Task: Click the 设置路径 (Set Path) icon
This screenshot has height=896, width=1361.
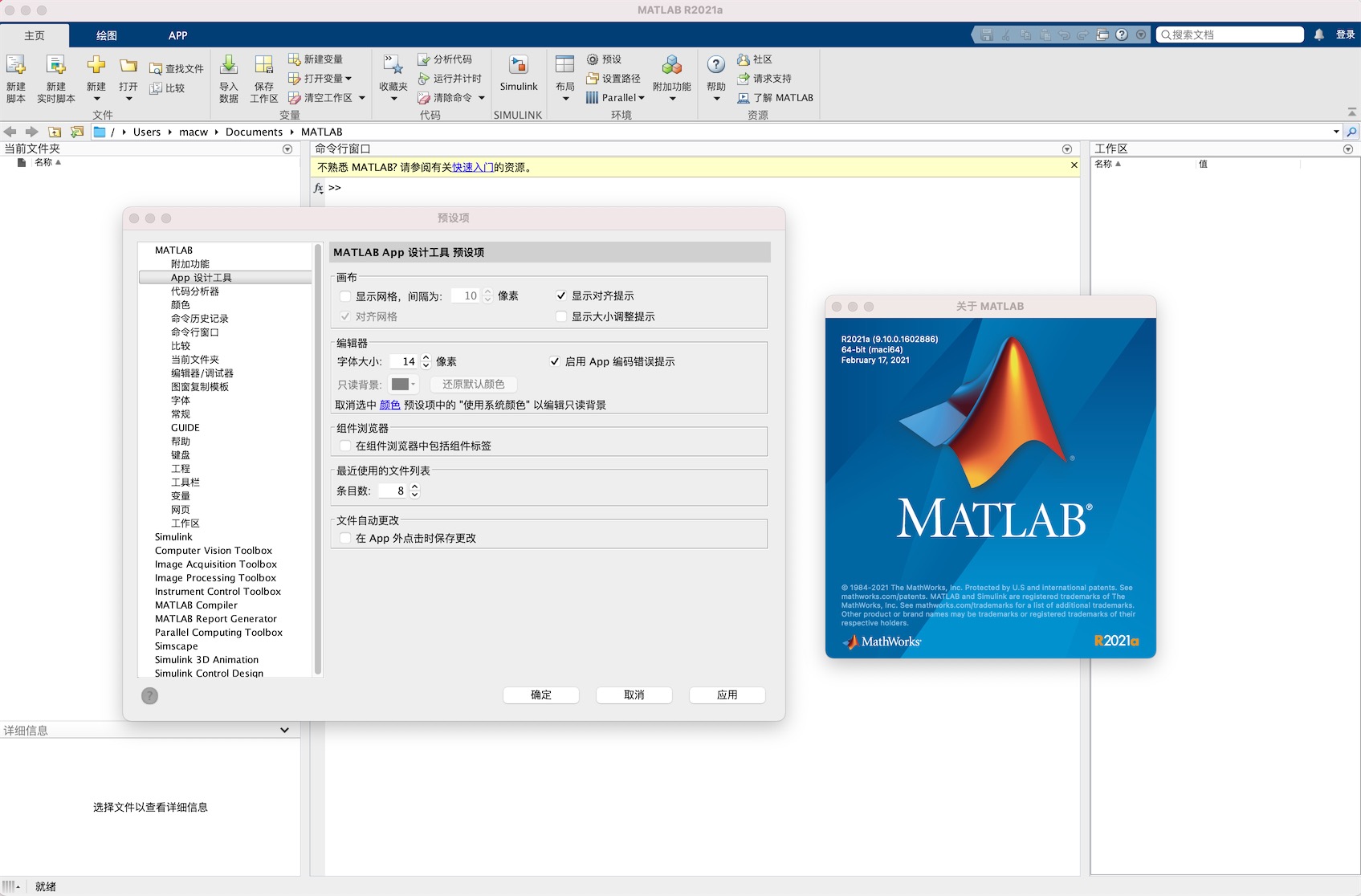Action: (x=593, y=79)
